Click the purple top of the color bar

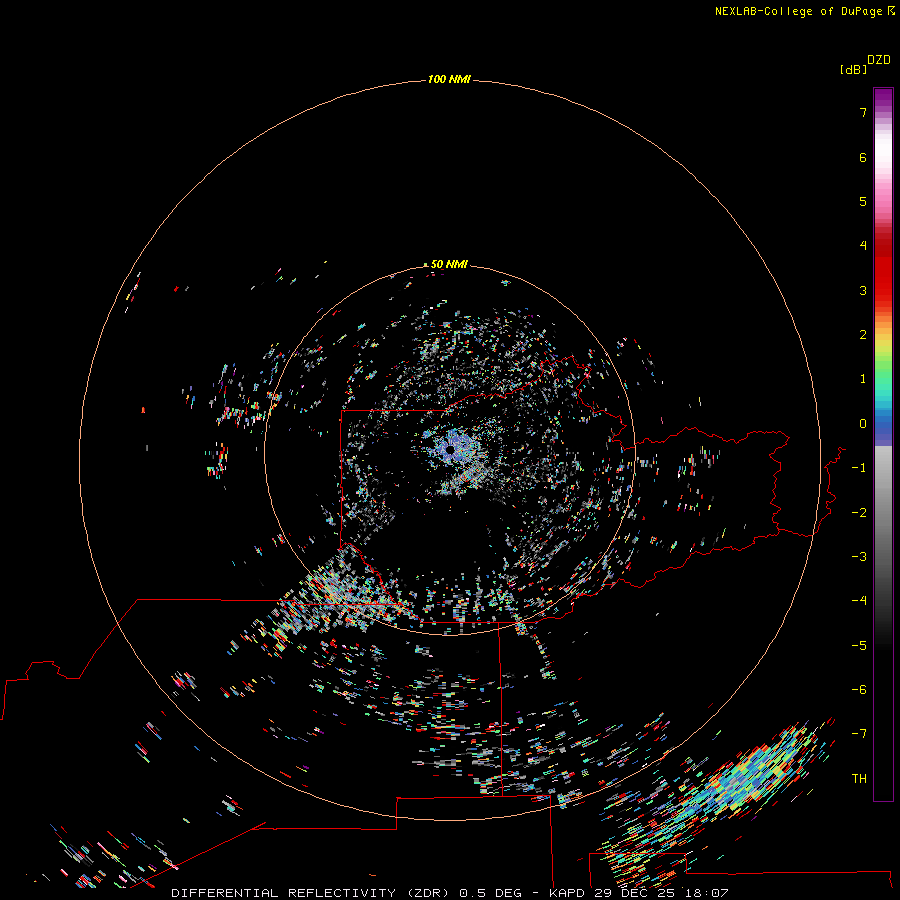pyautogui.click(x=883, y=99)
